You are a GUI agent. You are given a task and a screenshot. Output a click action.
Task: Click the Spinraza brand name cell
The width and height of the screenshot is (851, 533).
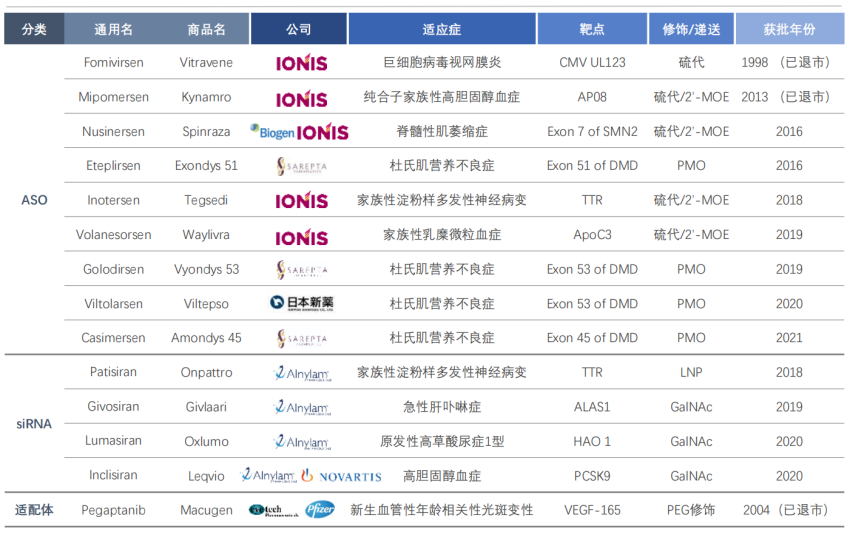(x=207, y=132)
